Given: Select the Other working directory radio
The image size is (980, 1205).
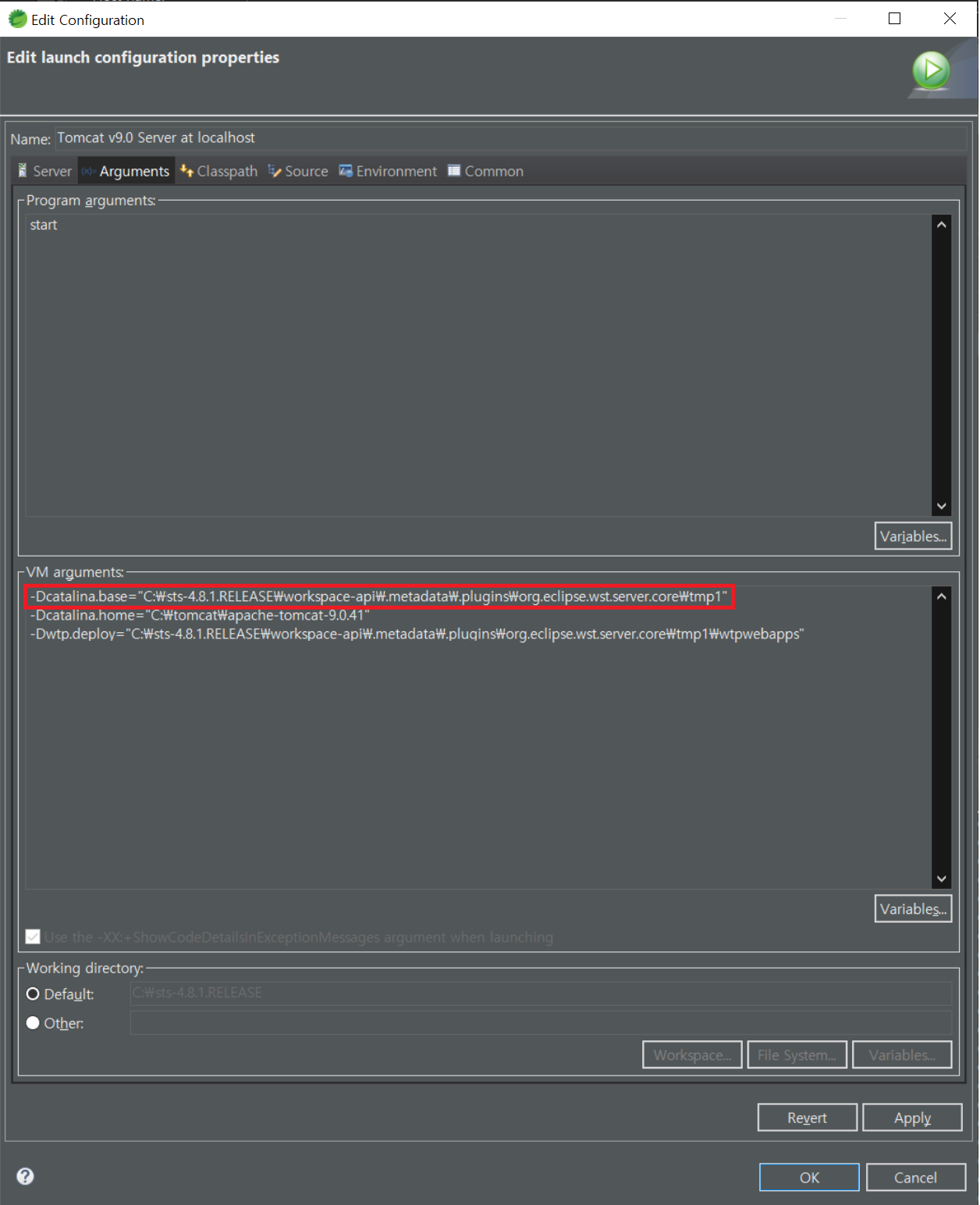Looking at the screenshot, I should (x=33, y=1022).
